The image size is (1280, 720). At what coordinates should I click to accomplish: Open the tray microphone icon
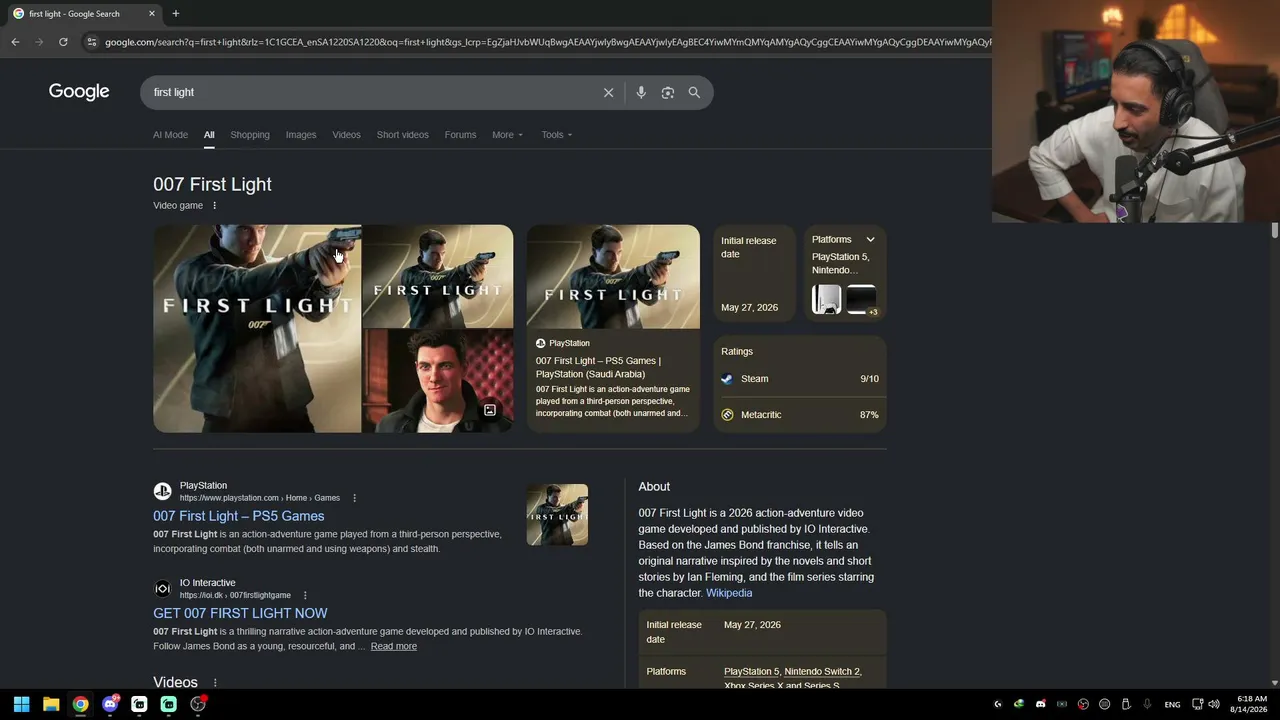click(x=1147, y=704)
